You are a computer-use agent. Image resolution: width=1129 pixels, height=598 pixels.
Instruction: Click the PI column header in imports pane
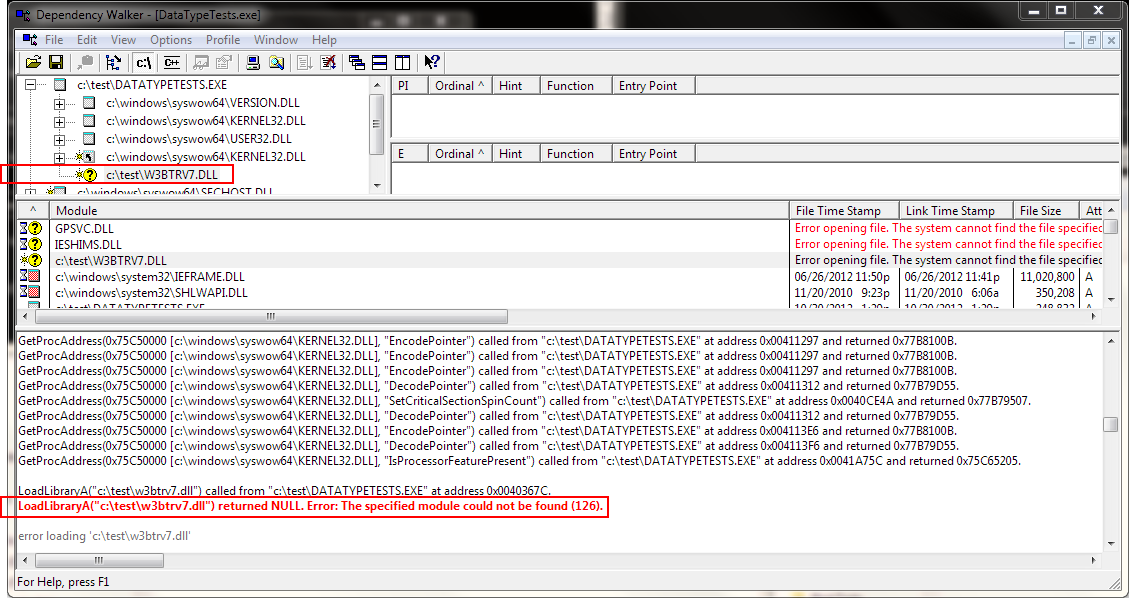pyautogui.click(x=410, y=86)
